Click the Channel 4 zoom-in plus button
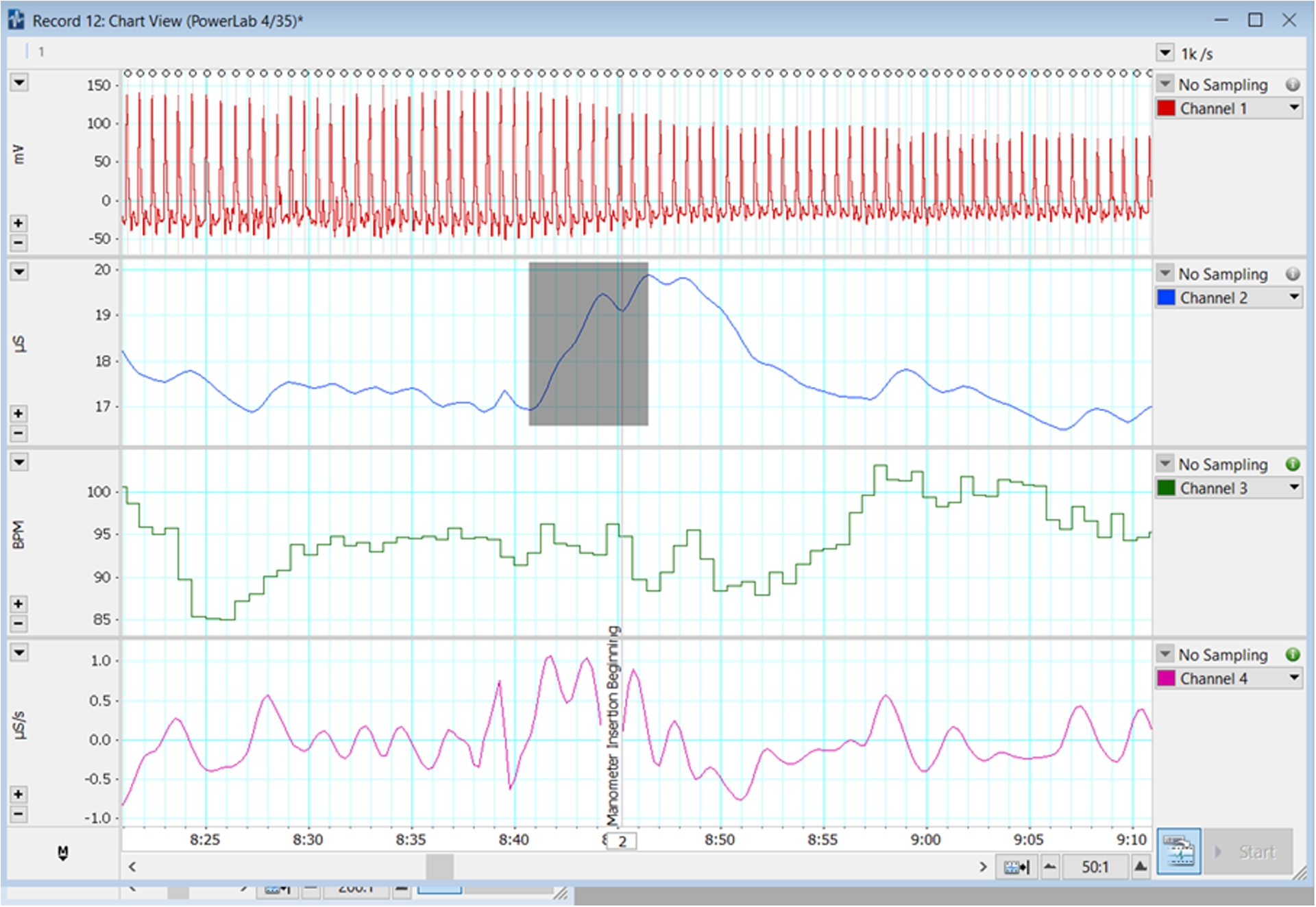The width and height of the screenshot is (1316, 907). click(x=19, y=795)
